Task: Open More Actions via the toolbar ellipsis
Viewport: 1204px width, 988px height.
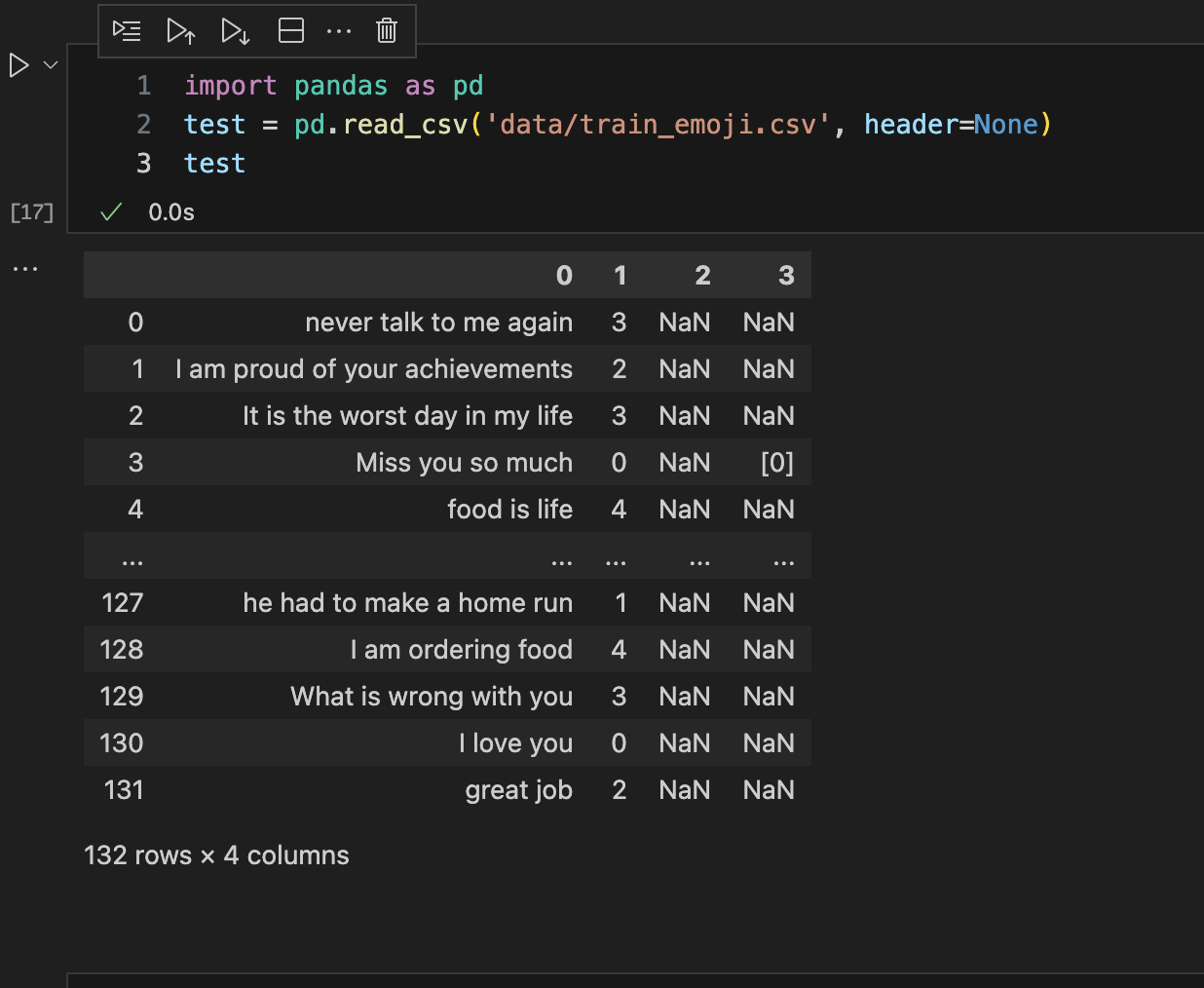Action: pyautogui.click(x=338, y=30)
